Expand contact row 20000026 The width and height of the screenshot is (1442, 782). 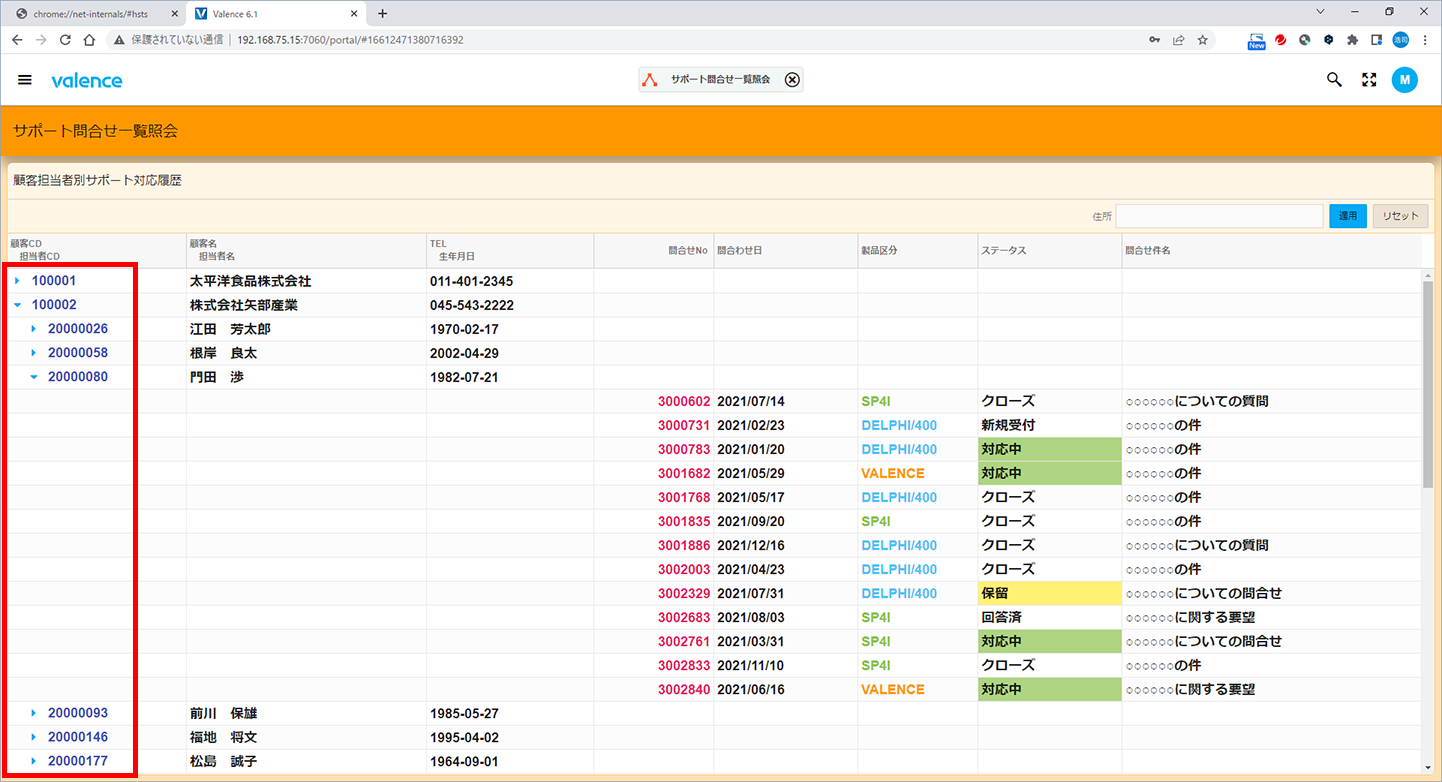(34, 329)
